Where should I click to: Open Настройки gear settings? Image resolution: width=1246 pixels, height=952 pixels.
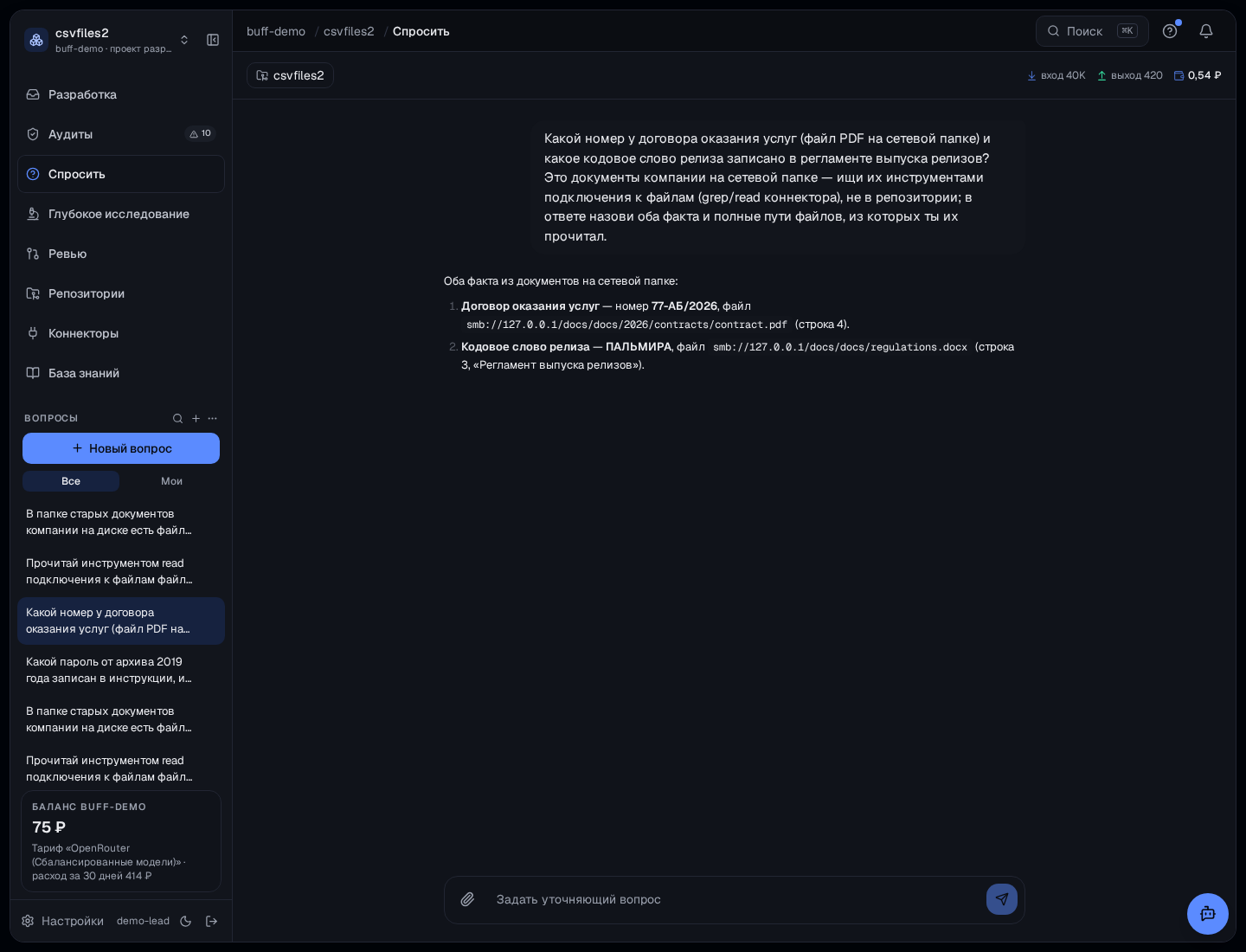point(62,921)
